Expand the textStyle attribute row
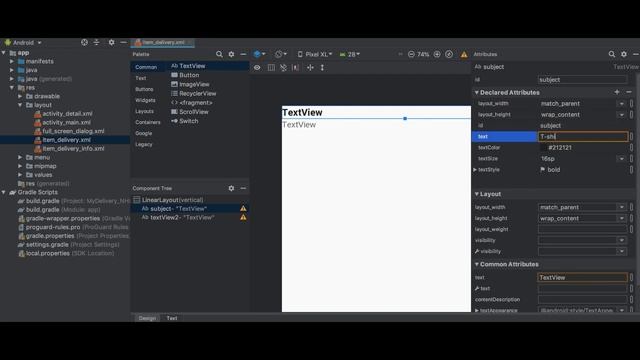640x360 pixels. (x=475, y=169)
